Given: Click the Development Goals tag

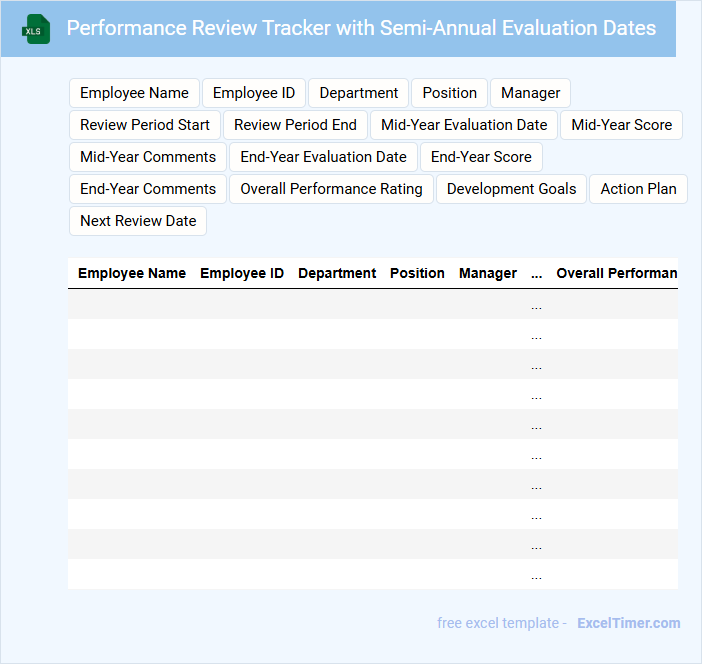Looking at the screenshot, I should click(x=511, y=189).
